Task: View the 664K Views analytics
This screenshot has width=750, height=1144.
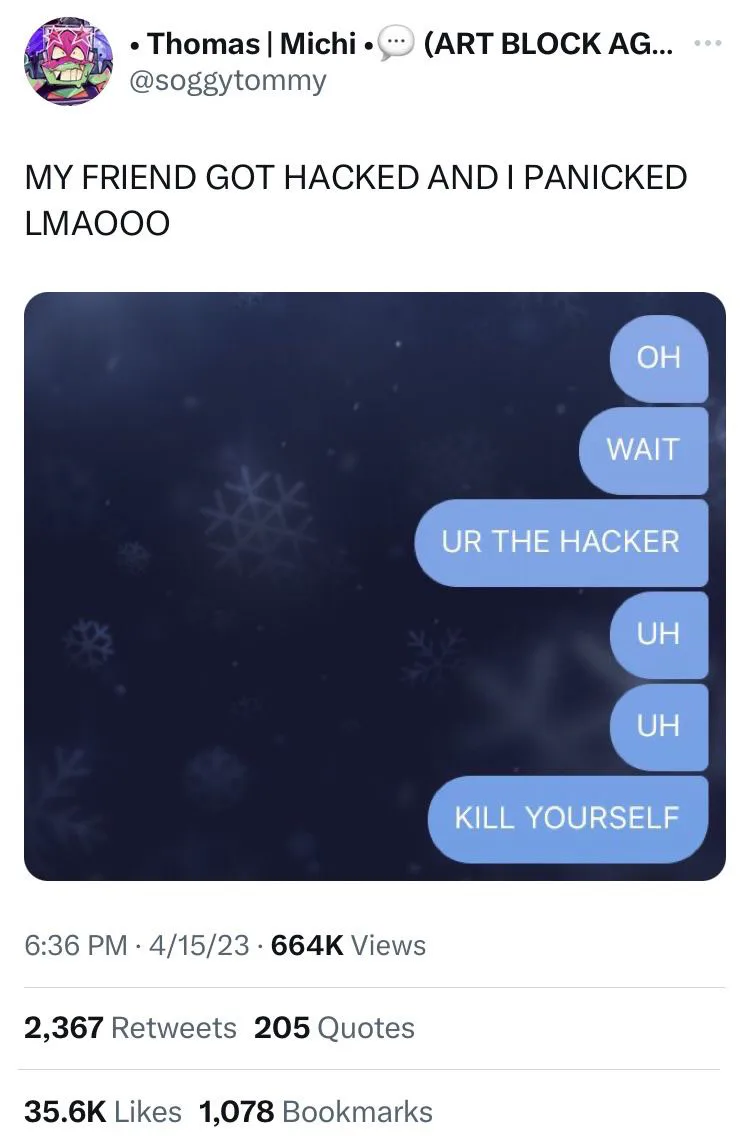Action: (x=348, y=946)
